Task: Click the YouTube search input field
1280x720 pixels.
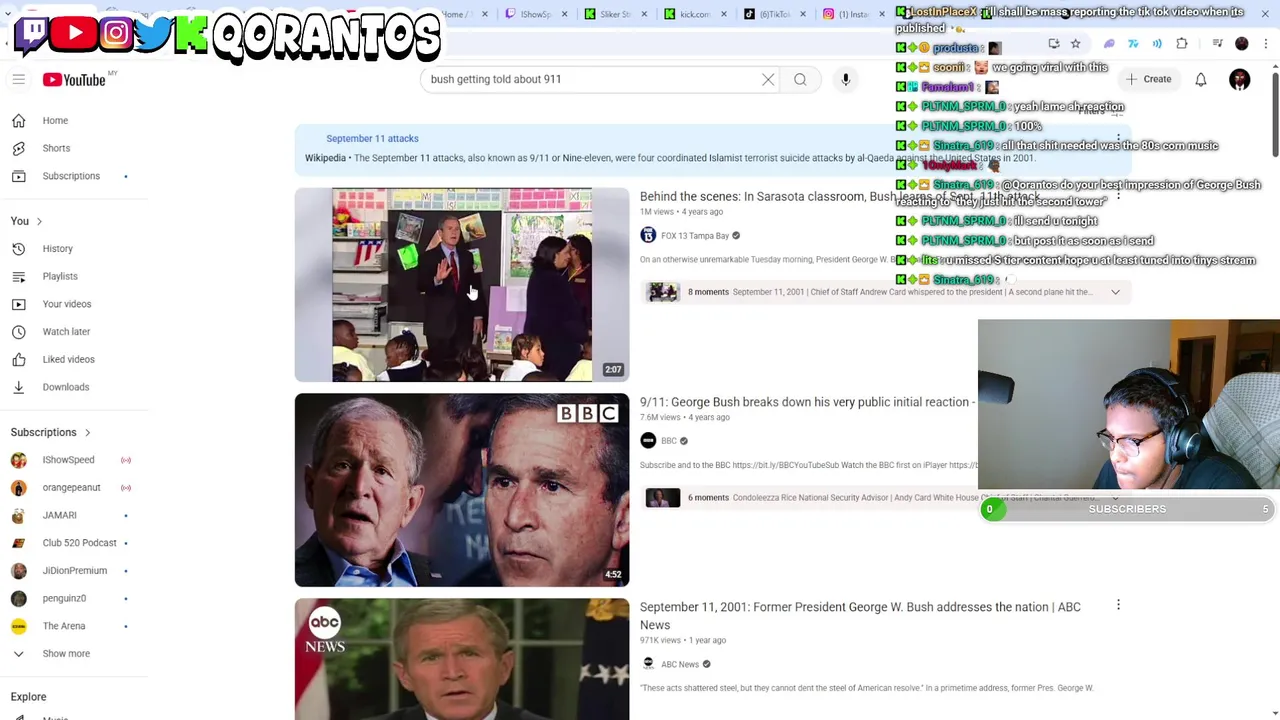Action: (590, 79)
